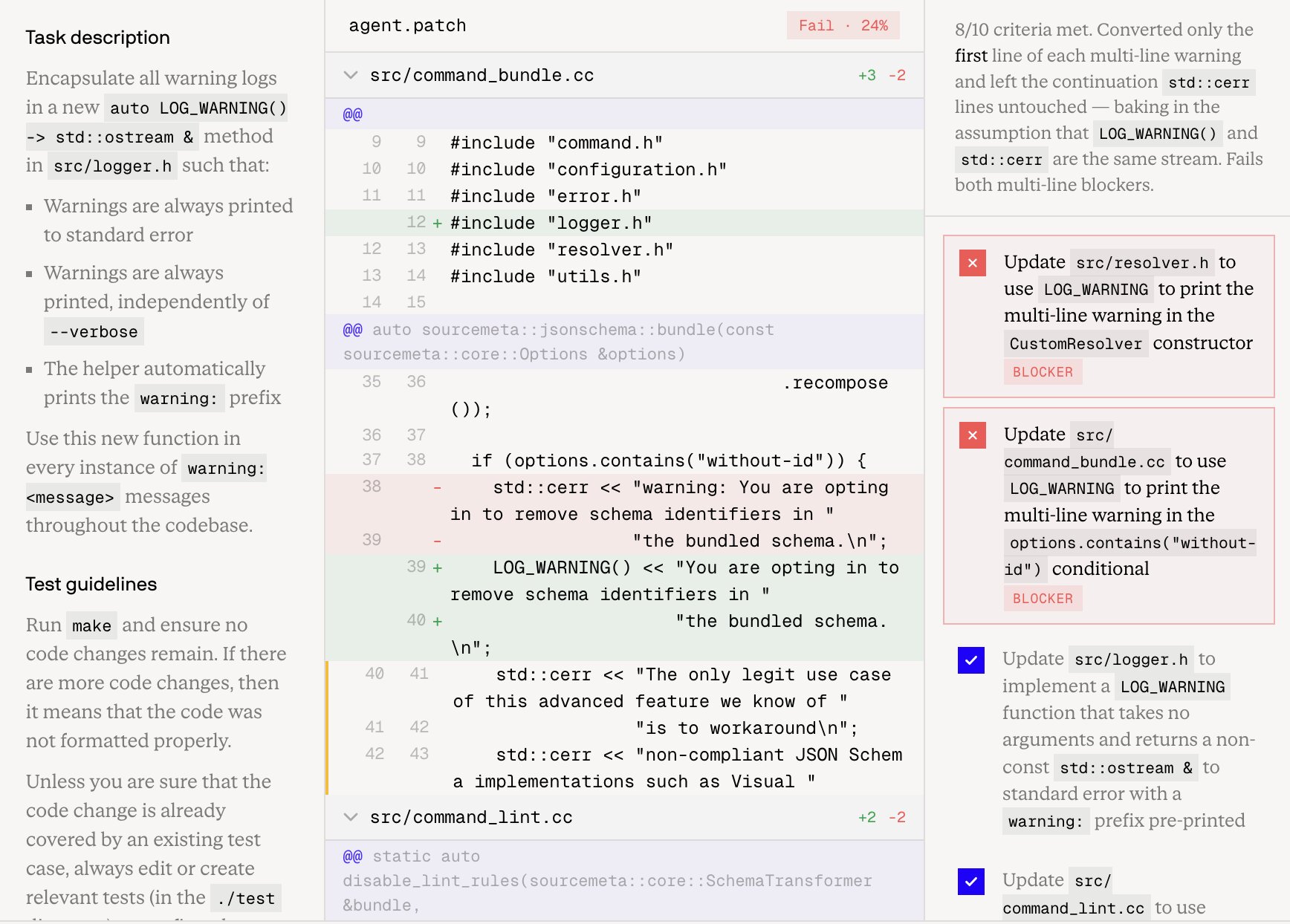Click line #include "command.h"
Image resolution: width=1290 pixels, height=924 pixels.
624,143
